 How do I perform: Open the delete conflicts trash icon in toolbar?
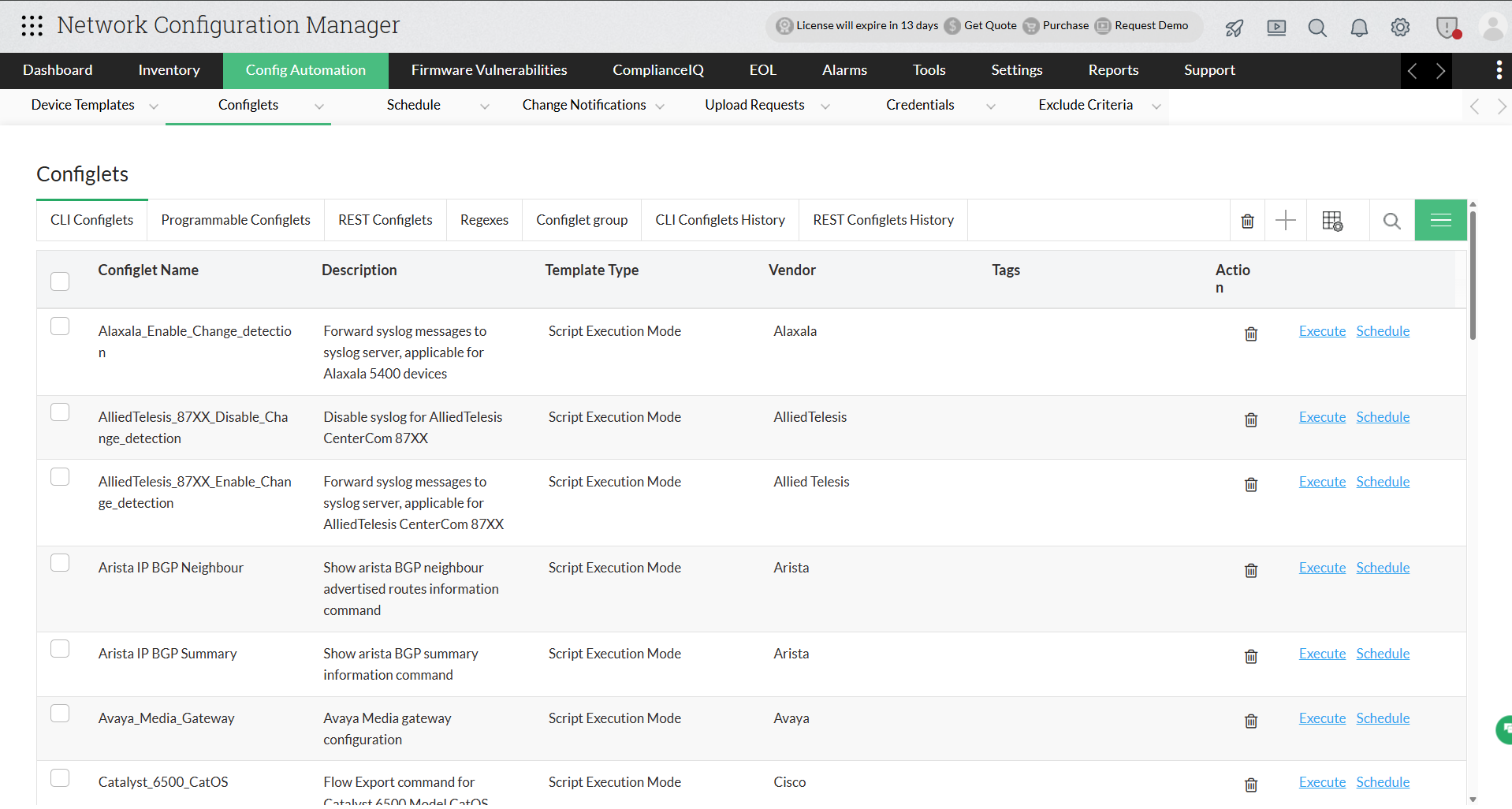point(1246,220)
